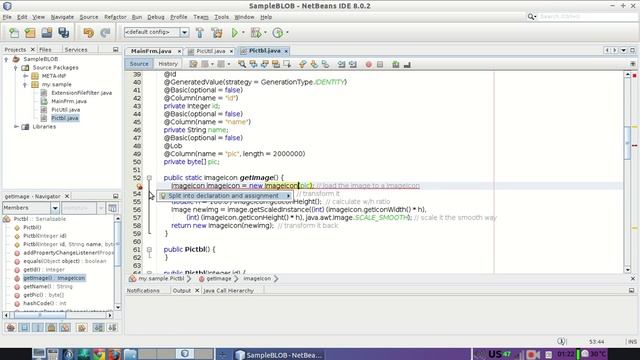The image size is (640, 360).
Task: Click getImage in the breadcrumb bar
Action: (x=219, y=278)
